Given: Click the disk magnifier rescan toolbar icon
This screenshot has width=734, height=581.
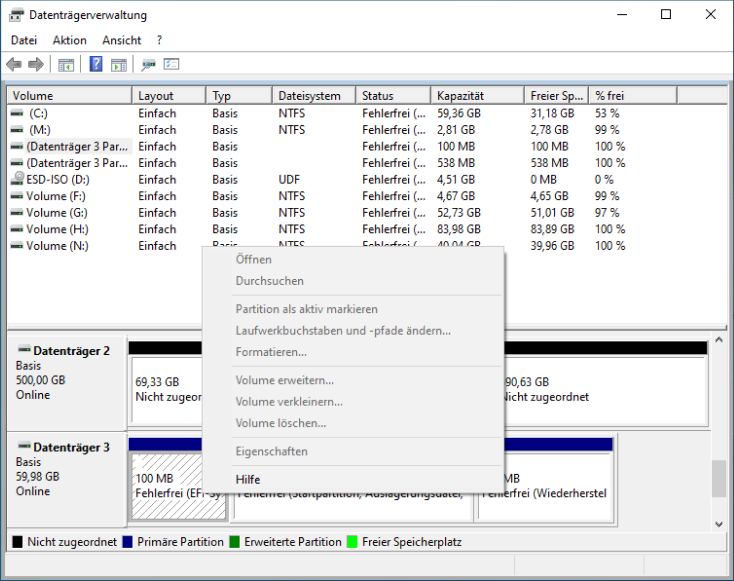Looking at the screenshot, I should click(148, 65).
